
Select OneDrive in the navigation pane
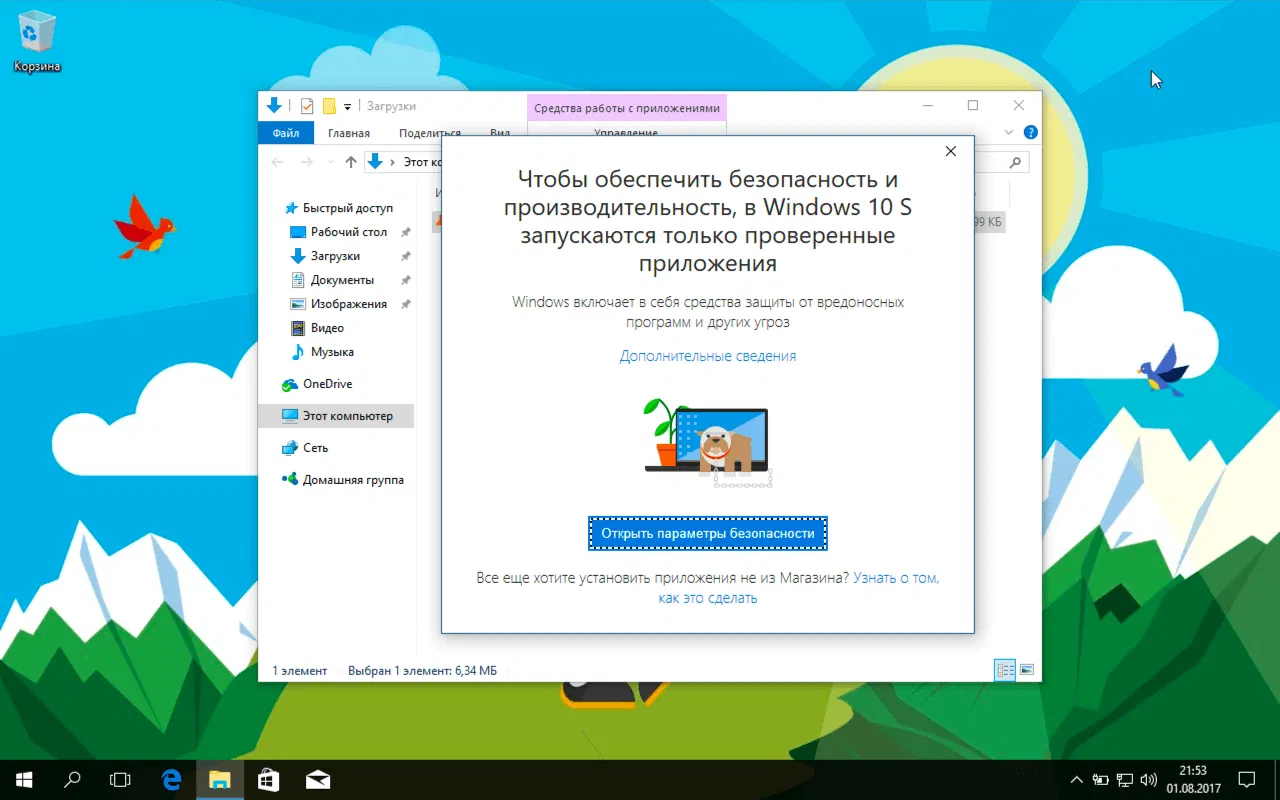(x=317, y=384)
